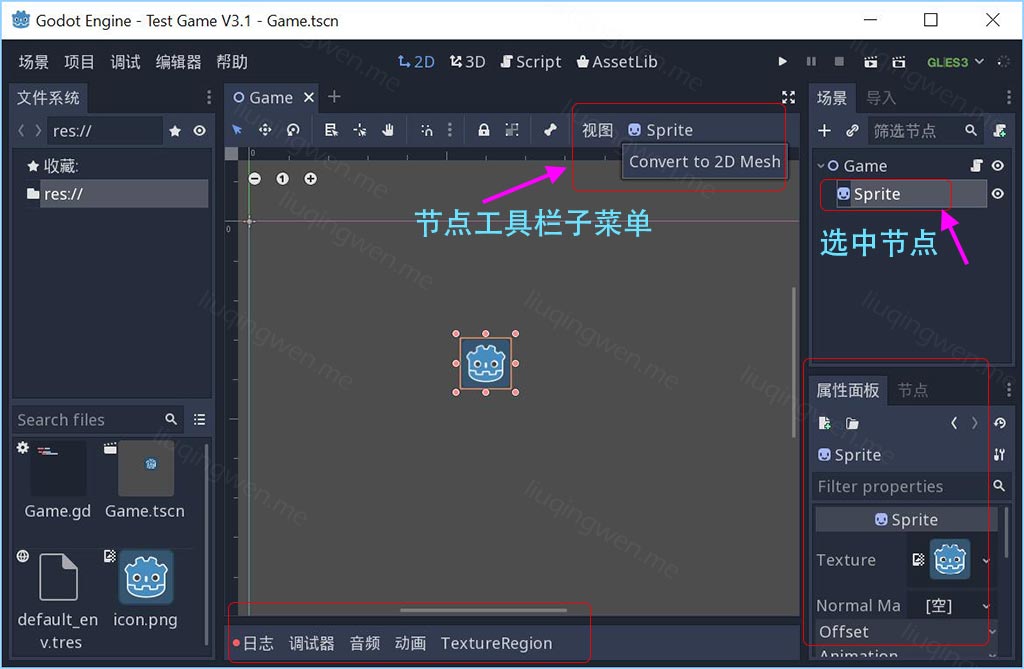Select Convert to 2D Mesh
This screenshot has height=669, width=1024.
pos(704,161)
